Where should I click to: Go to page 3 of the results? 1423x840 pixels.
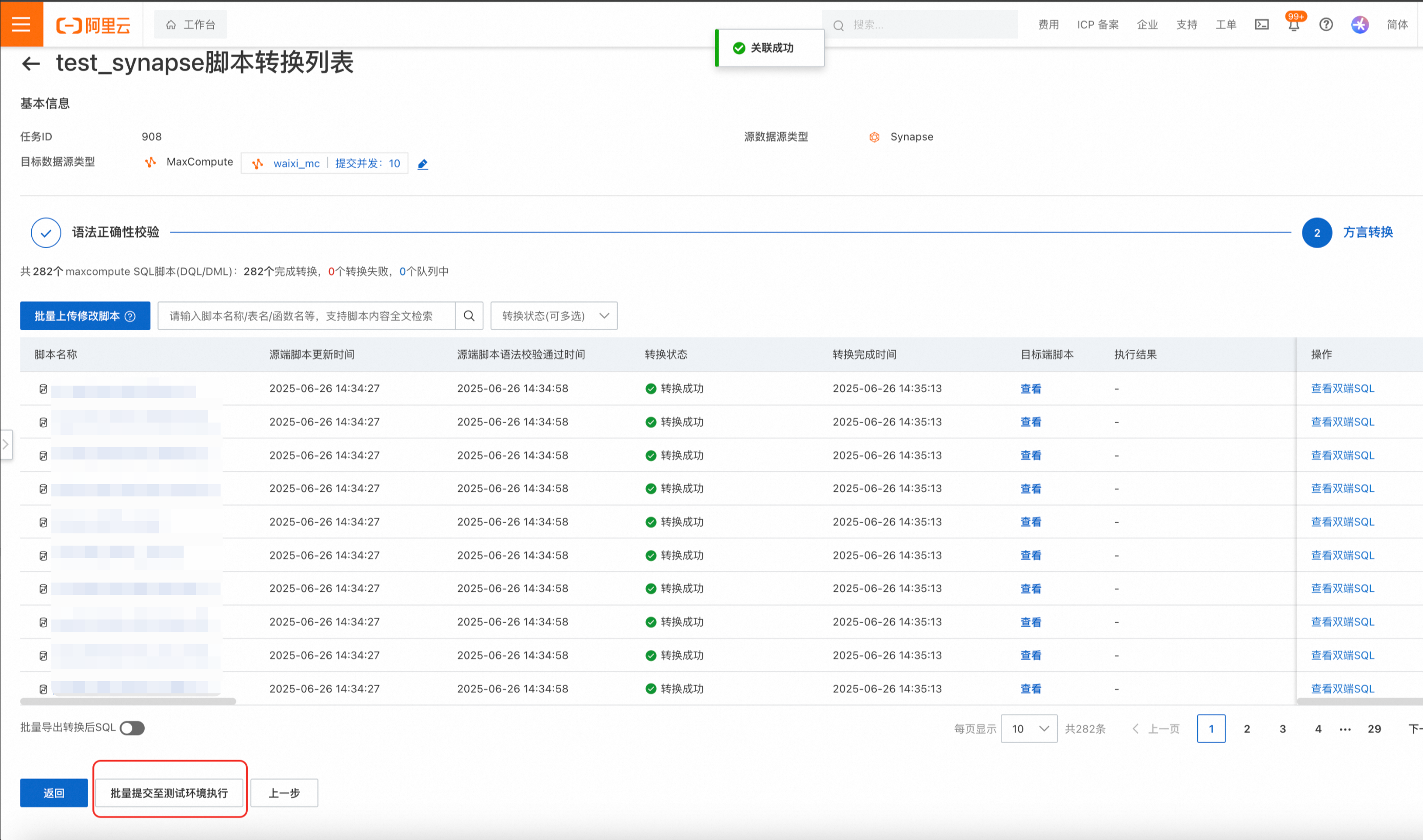point(1282,729)
